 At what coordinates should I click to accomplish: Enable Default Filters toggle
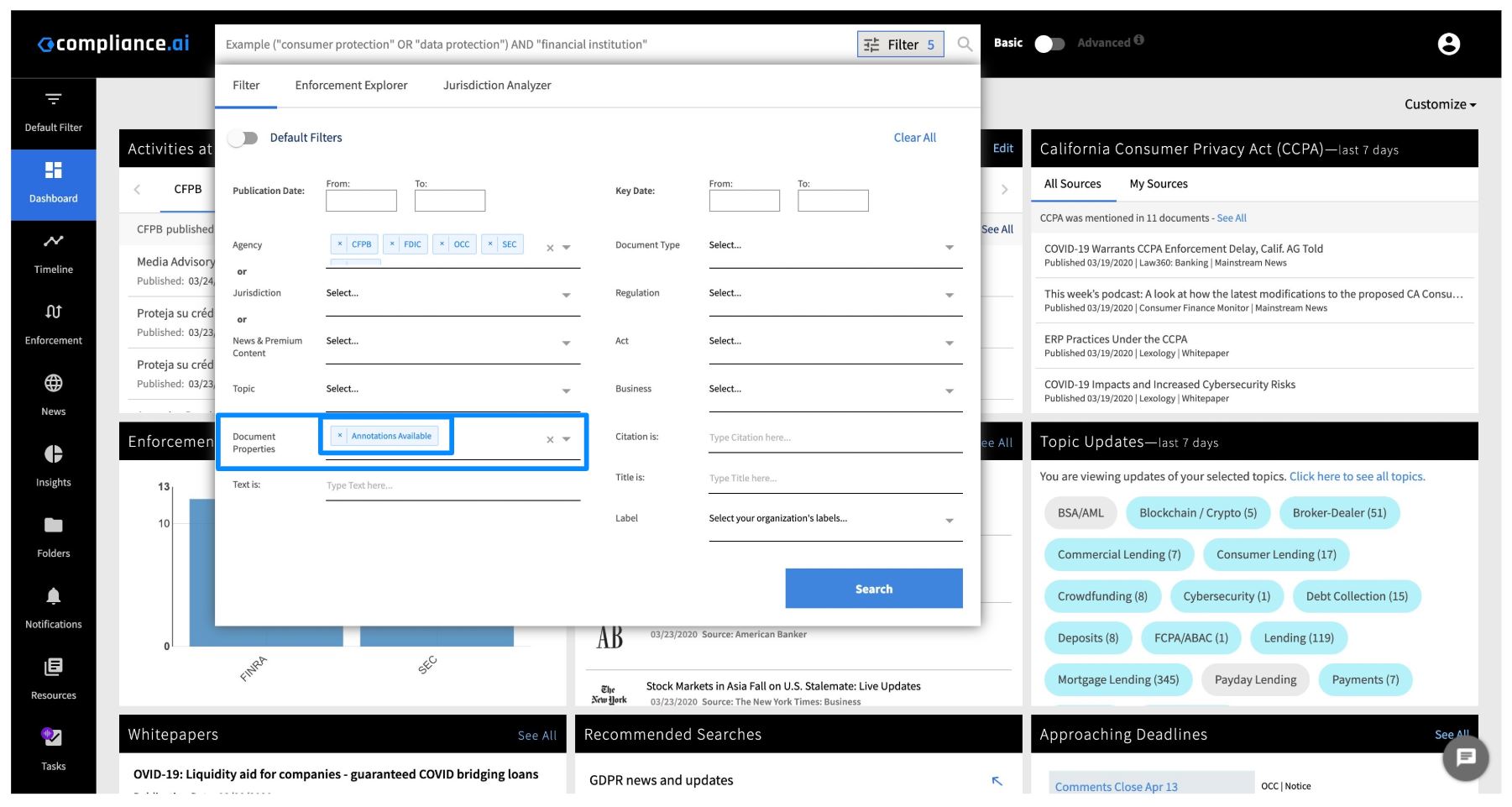point(243,138)
